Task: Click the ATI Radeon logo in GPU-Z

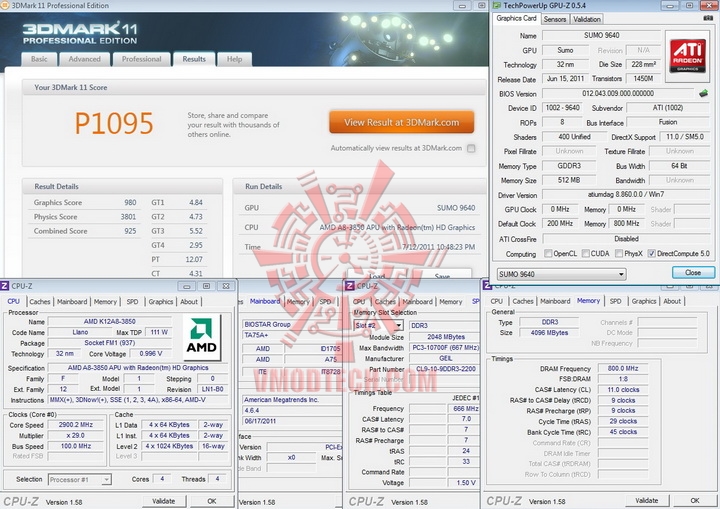Action: tap(687, 57)
